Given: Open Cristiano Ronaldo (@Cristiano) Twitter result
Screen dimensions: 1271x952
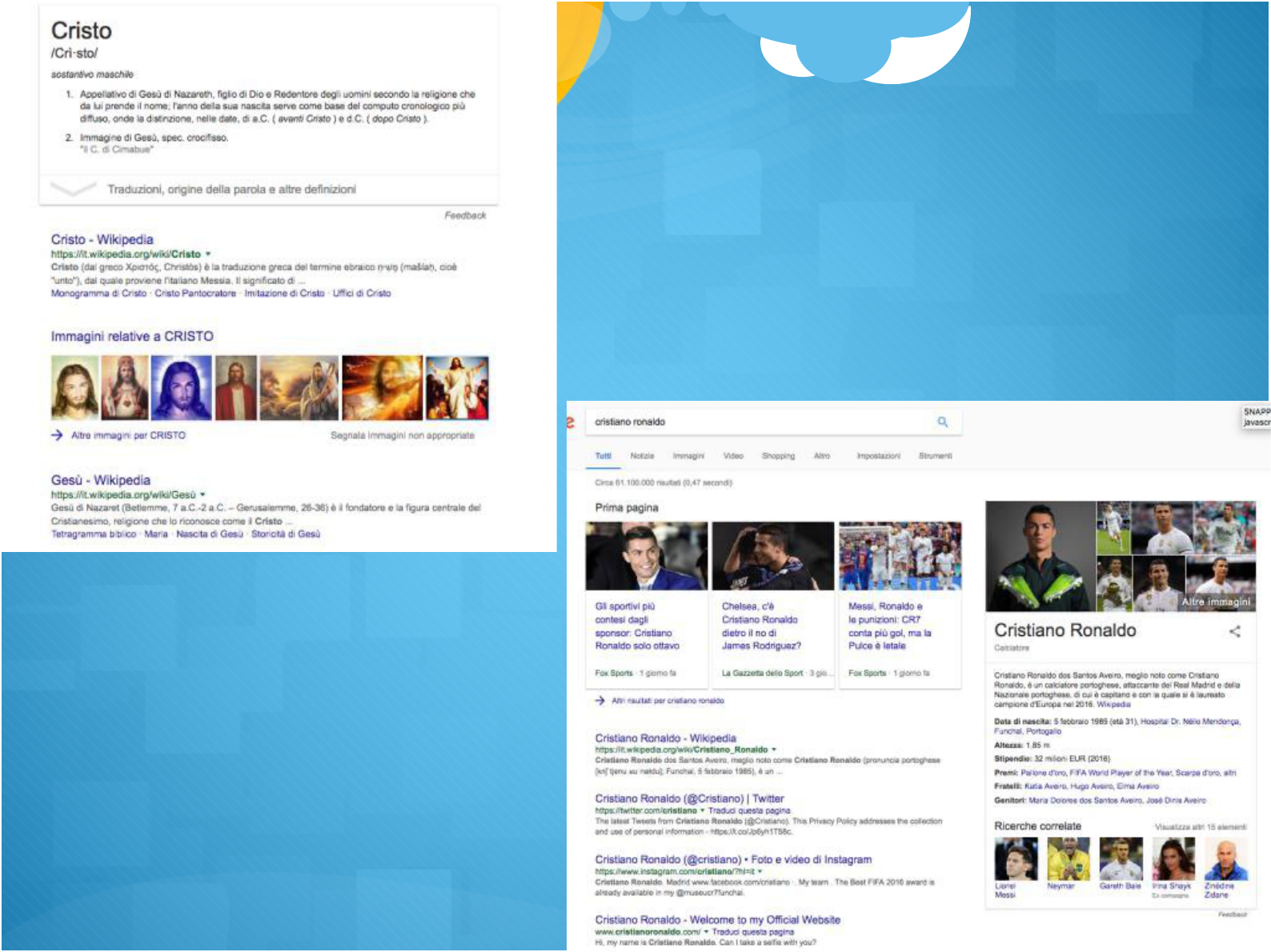Looking at the screenshot, I should pos(689,798).
